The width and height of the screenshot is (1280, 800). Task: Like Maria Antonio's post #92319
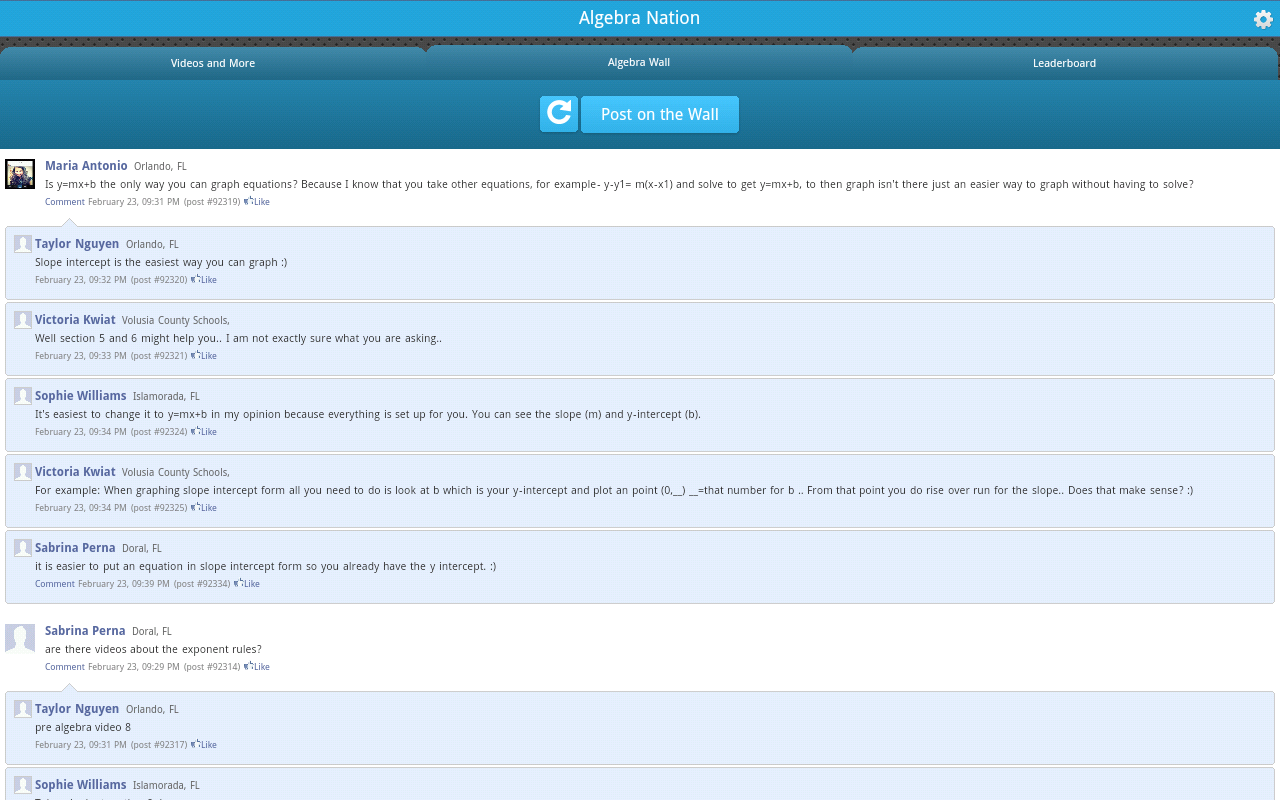[x=257, y=202]
